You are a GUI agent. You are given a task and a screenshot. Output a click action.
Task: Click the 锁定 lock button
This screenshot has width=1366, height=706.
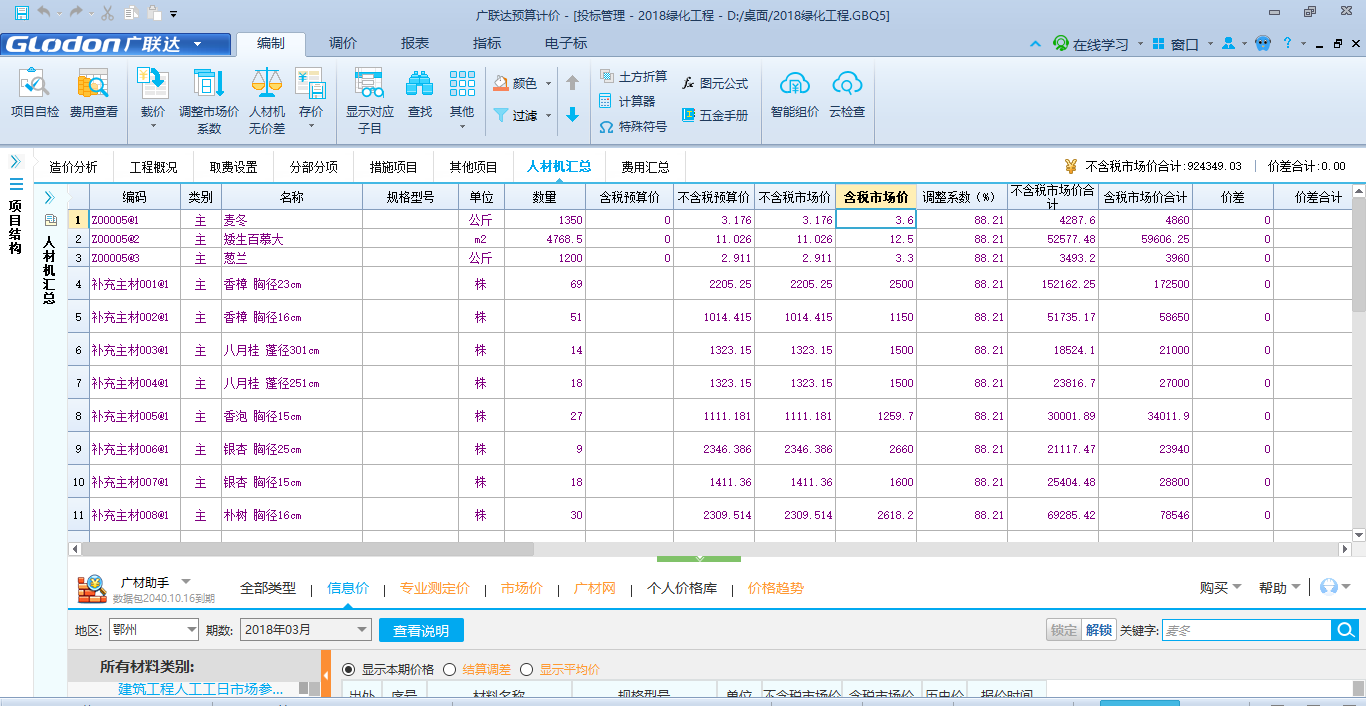coord(1064,630)
